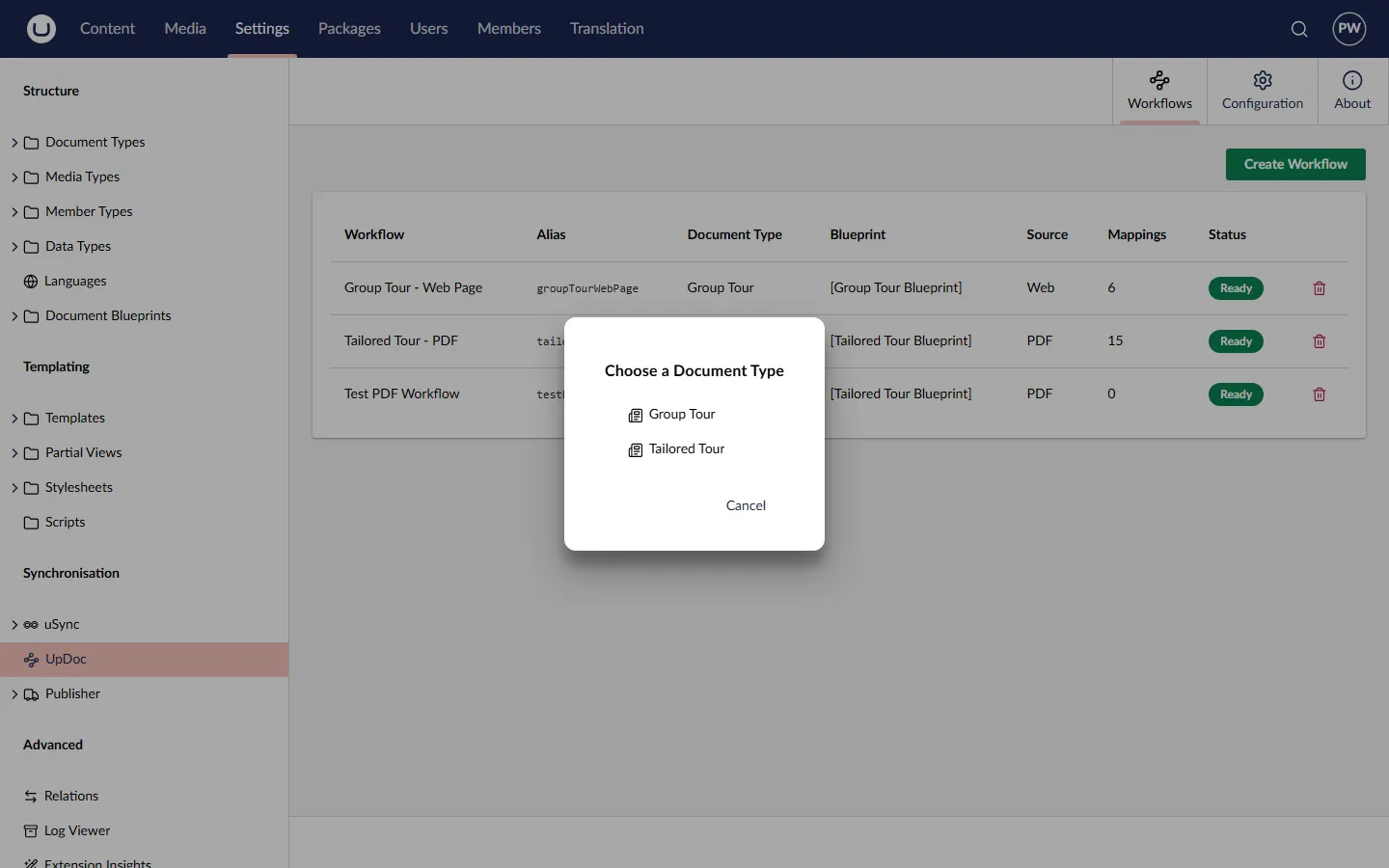1389x868 pixels.
Task: Expand the Partial Views tree node
Action: tap(14, 453)
